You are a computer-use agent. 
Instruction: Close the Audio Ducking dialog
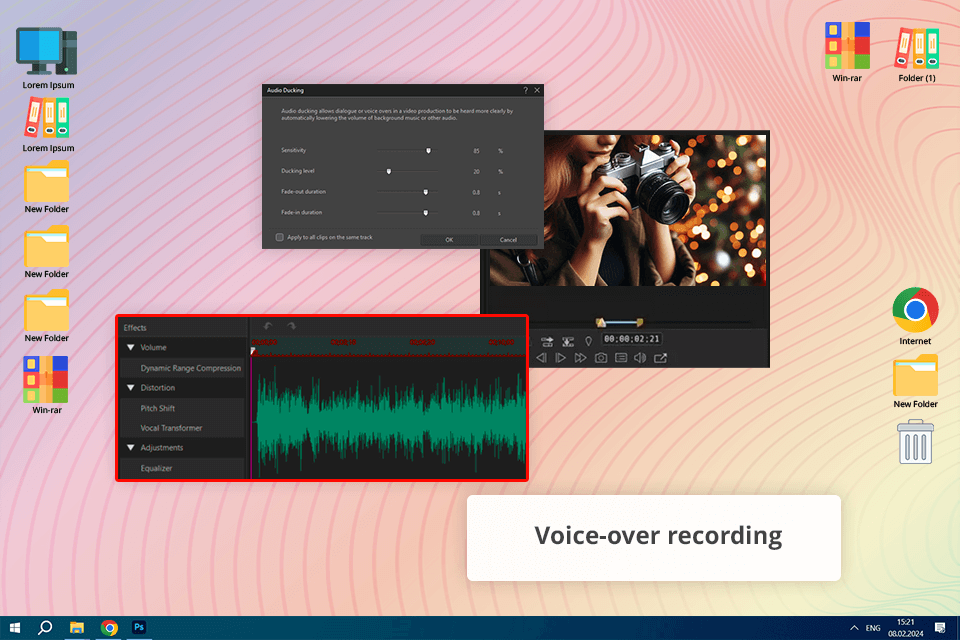537,90
